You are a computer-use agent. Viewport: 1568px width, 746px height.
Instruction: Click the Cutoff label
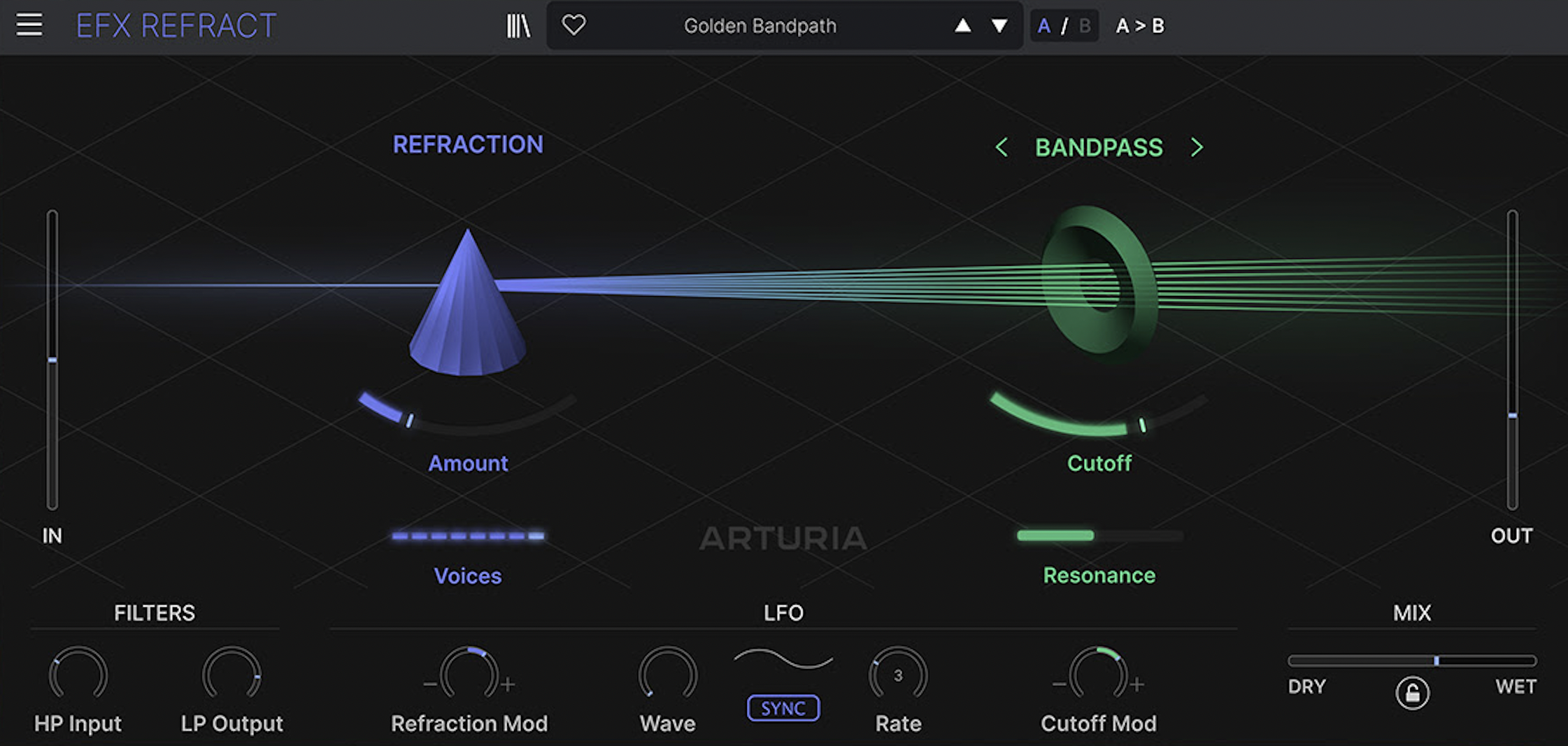pos(1099,463)
